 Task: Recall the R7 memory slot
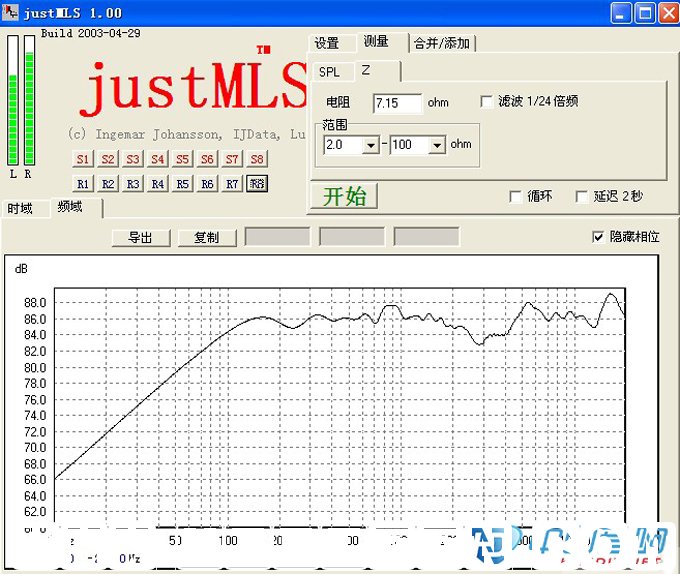coord(232,184)
